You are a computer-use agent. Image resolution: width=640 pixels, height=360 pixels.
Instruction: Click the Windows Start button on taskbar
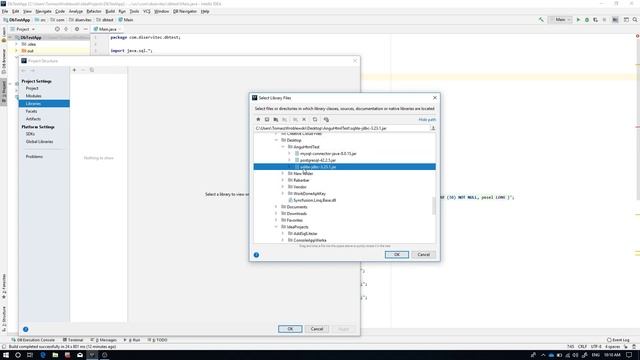6,355
